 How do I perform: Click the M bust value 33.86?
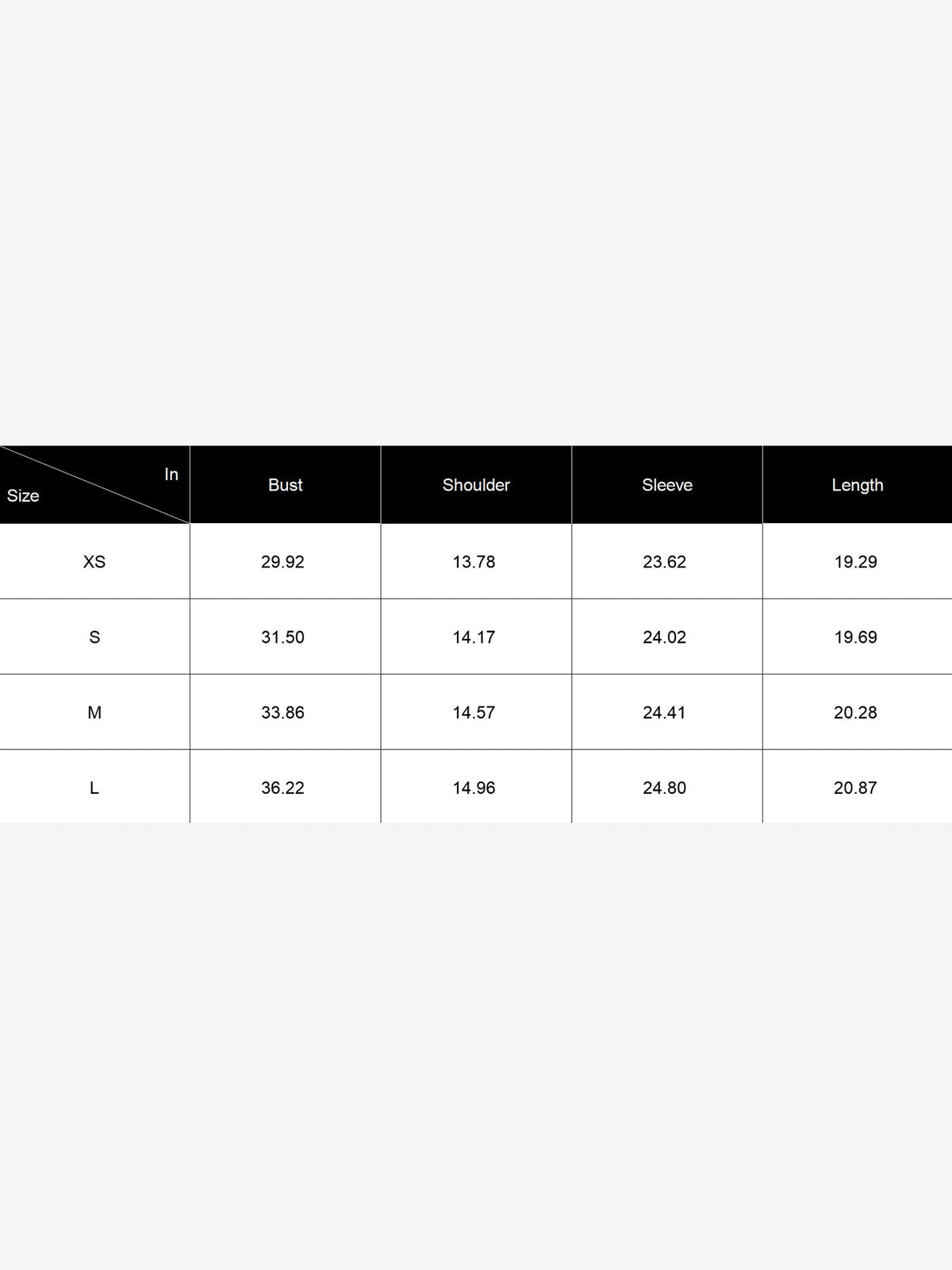click(x=283, y=713)
